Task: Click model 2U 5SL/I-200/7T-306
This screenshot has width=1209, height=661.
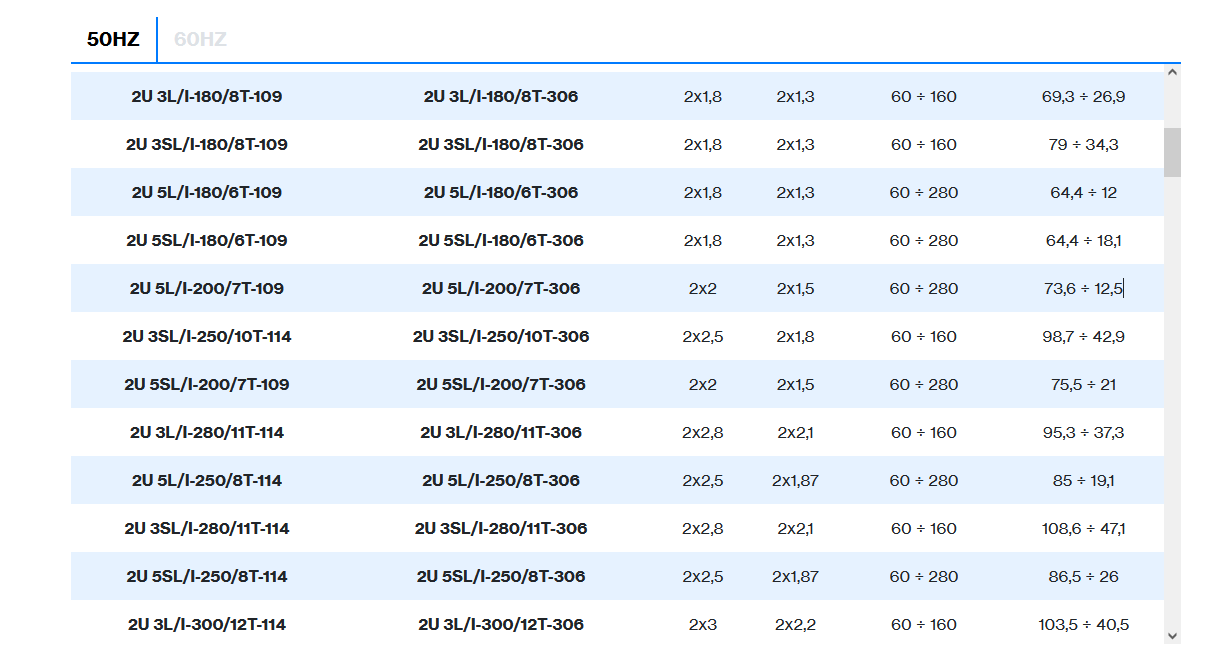Action: pos(500,385)
